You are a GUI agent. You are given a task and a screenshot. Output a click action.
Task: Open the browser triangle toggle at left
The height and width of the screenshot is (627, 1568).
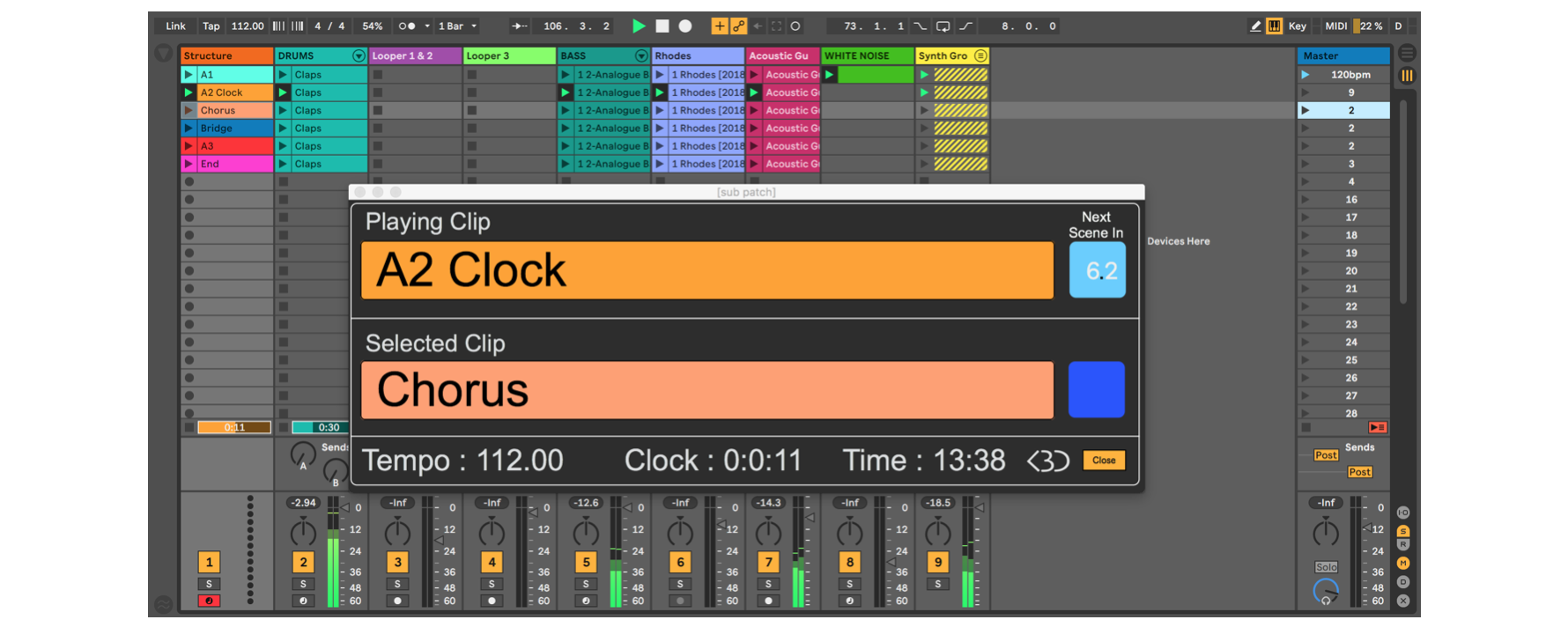[x=163, y=54]
